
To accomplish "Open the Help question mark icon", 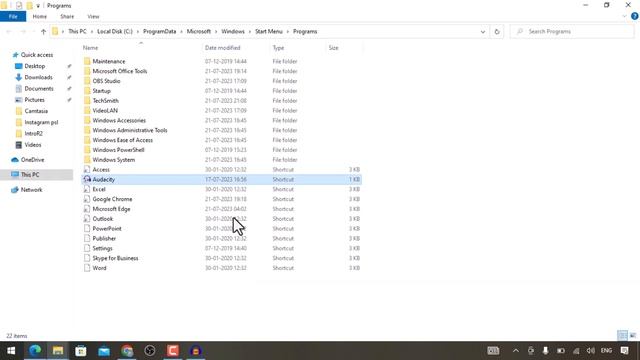I will 634,16.
